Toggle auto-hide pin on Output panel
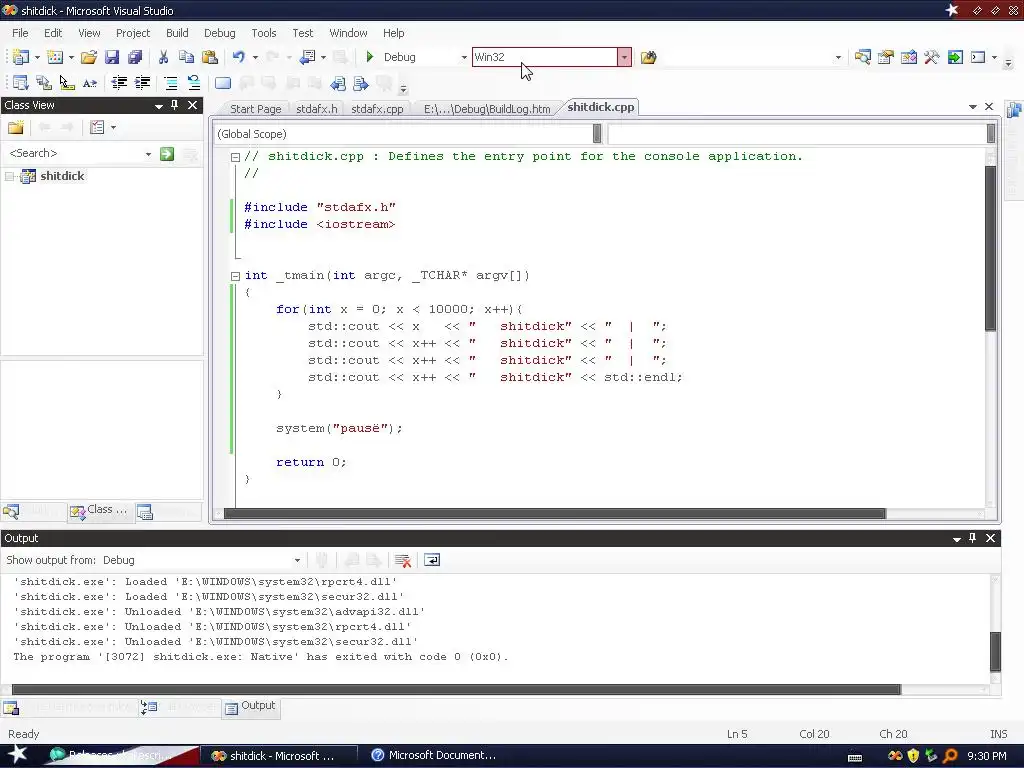This screenshot has height=768, width=1024. [972, 538]
